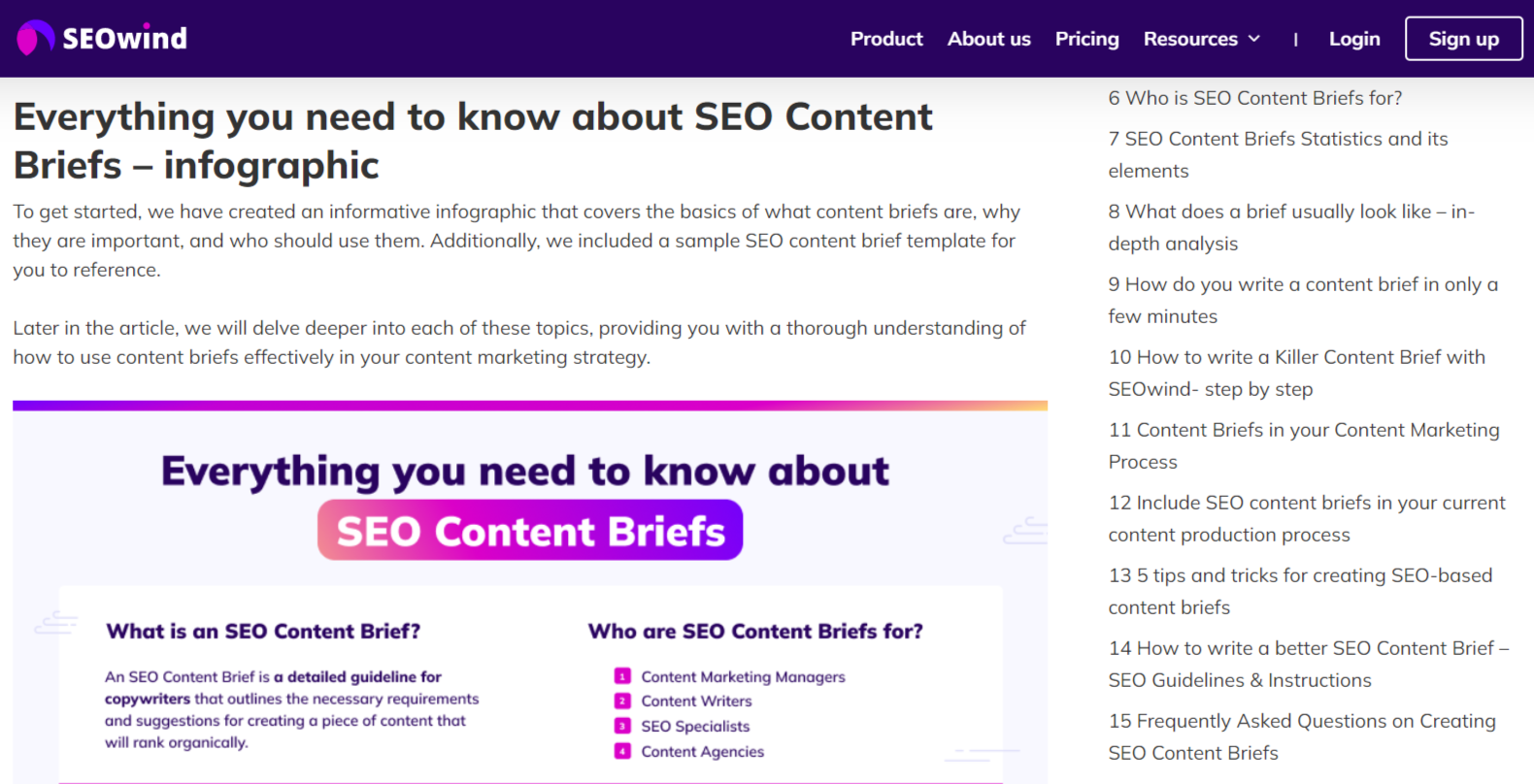Click the 'Who are SEO Content Briefs for?' heading
The image size is (1534, 784).
pos(755,632)
